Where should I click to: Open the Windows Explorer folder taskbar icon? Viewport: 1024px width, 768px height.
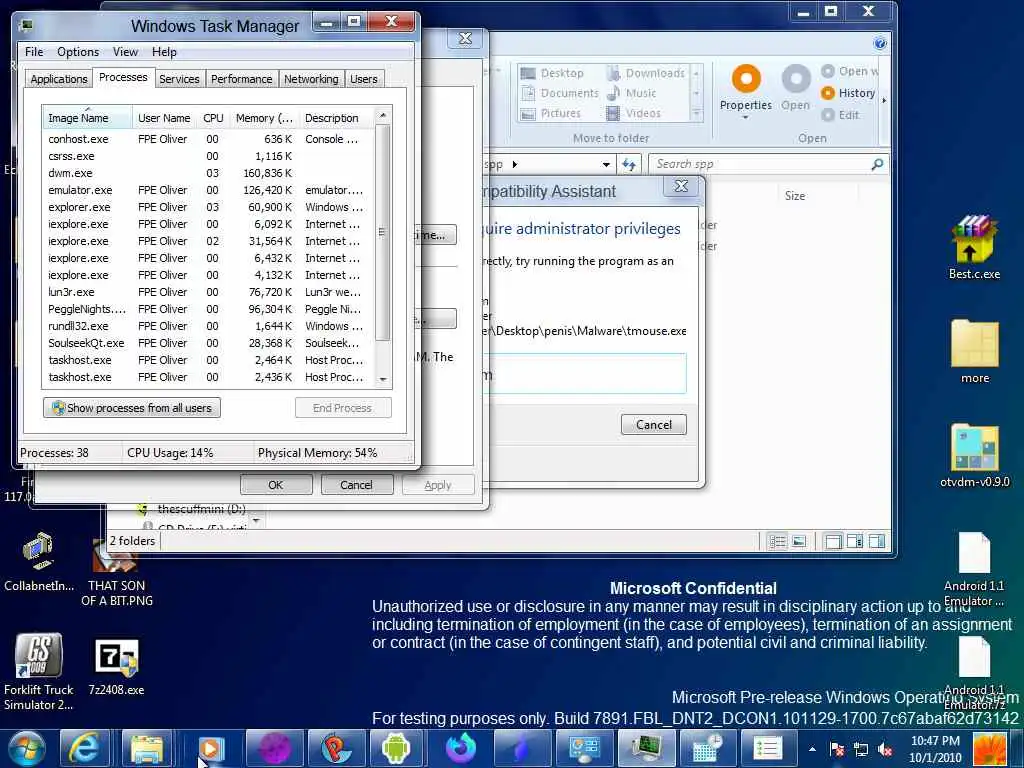pyautogui.click(x=147, y=748)
